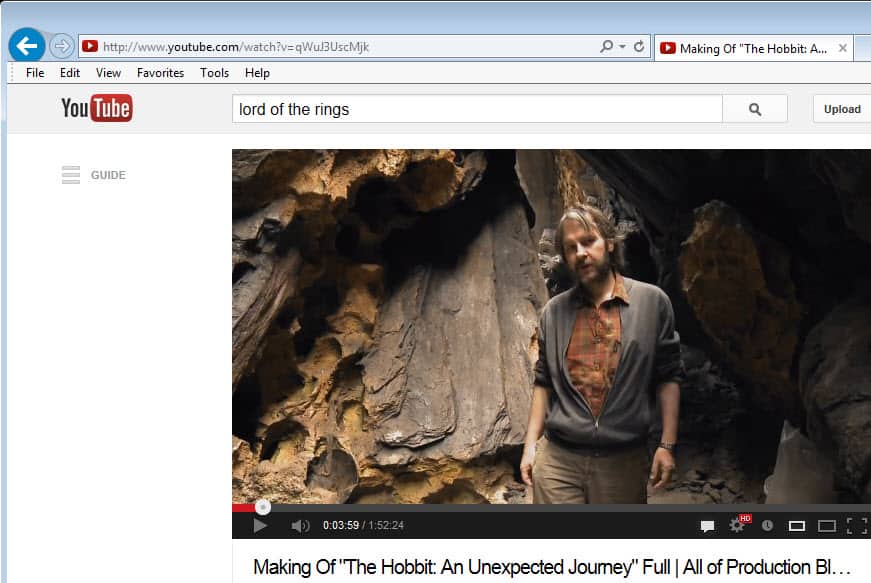Expand the Guide sidebar menu icon
The image size is (871, 583).
click(71, 175)
